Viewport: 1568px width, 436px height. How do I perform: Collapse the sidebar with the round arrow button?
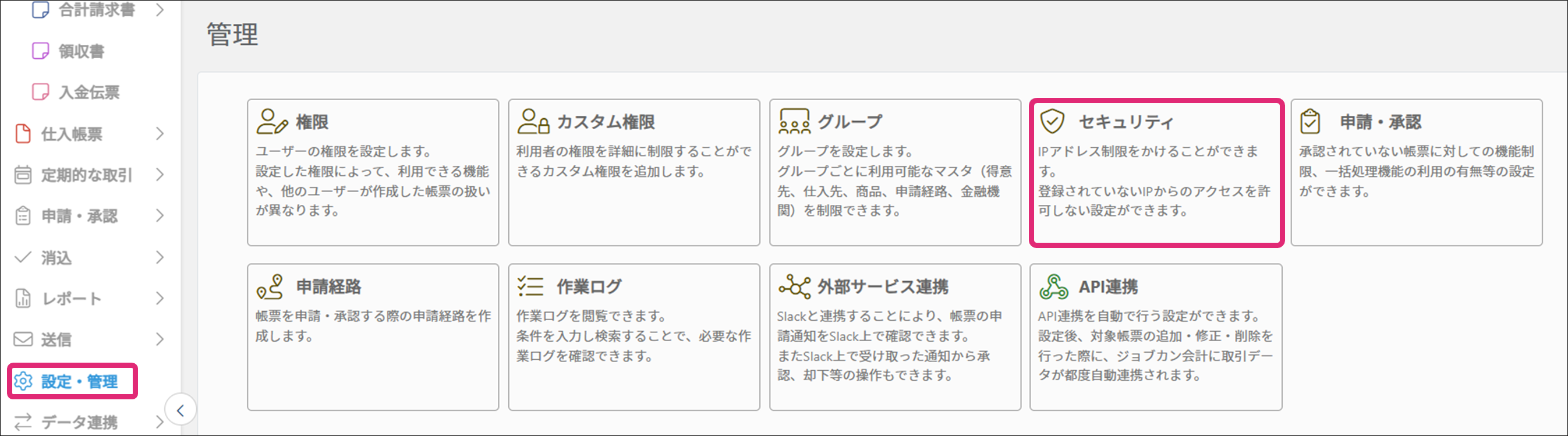(x=180, y=410)
